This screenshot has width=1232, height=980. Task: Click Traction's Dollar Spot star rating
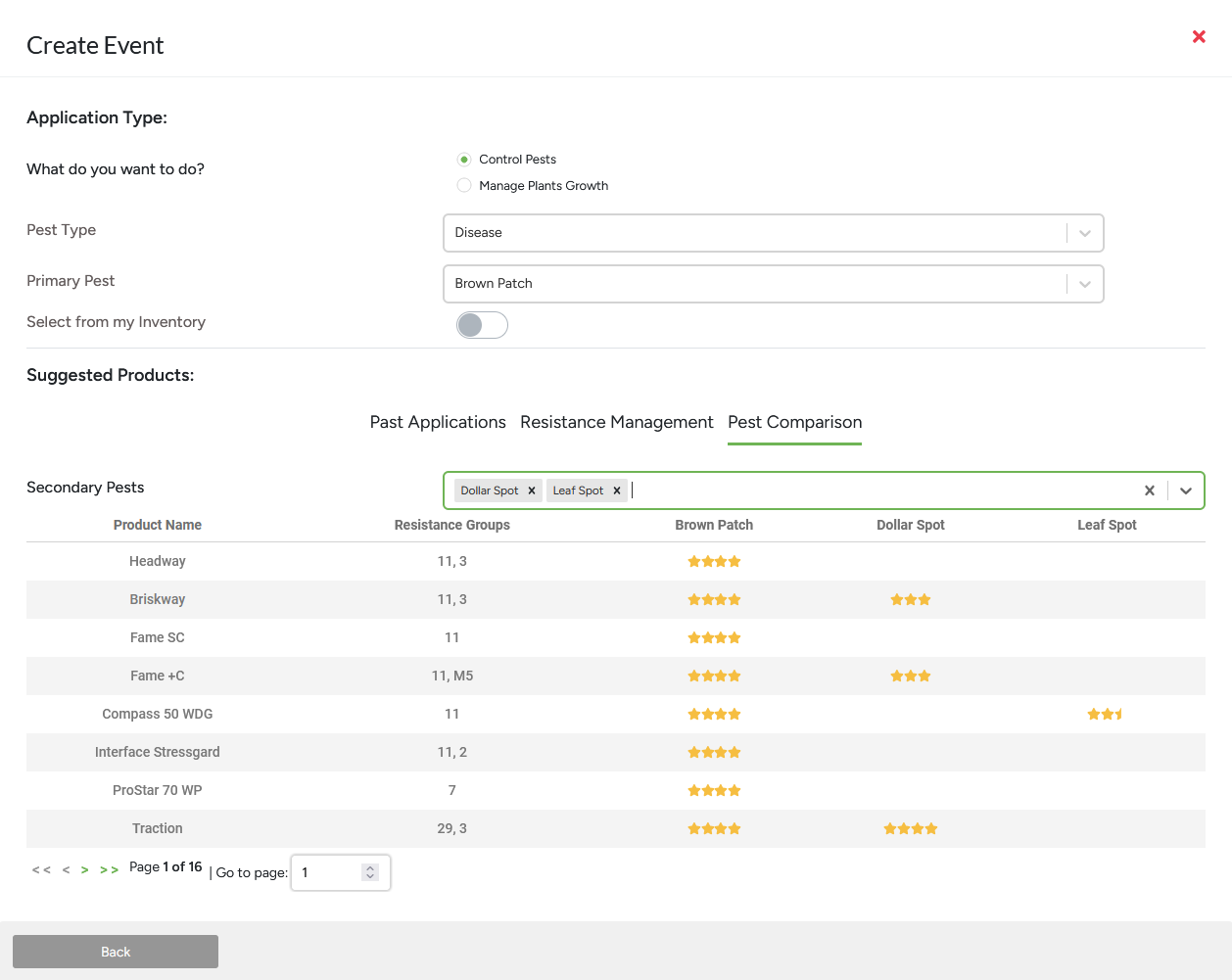tap(910, 828)
